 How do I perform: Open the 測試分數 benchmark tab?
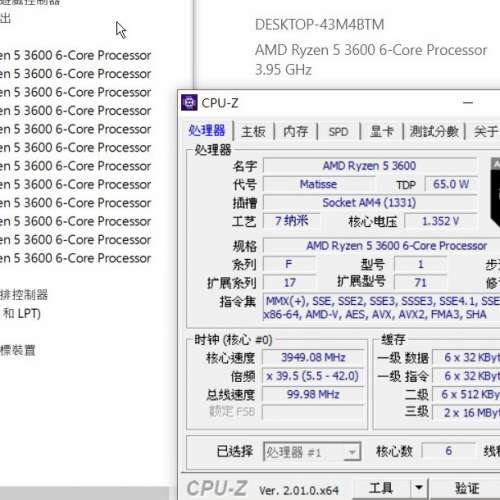click(x=434, y=131)
